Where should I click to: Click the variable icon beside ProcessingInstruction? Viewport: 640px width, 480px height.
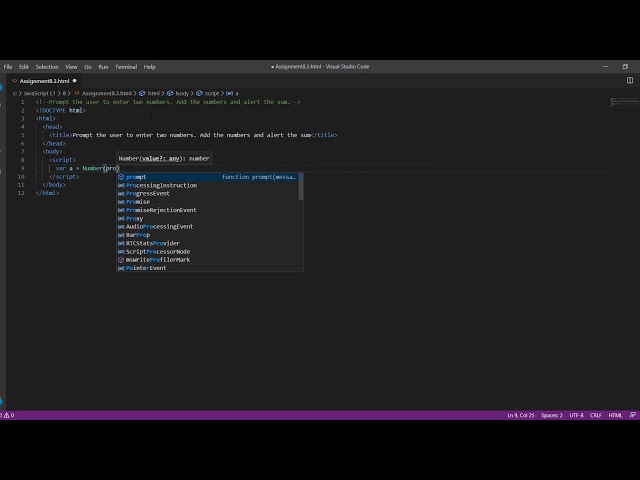click(x=121, y=185)
